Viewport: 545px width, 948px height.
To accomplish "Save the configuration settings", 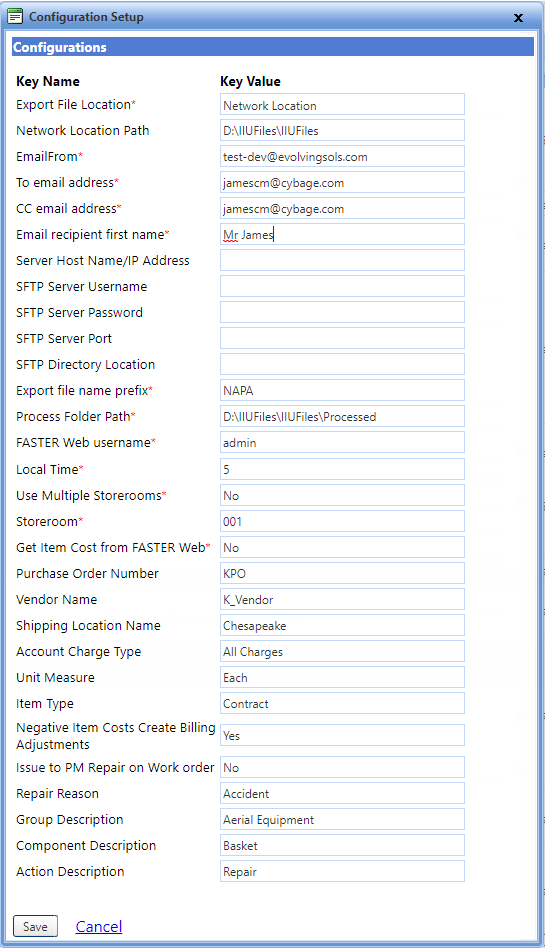I will pos(35,926).
